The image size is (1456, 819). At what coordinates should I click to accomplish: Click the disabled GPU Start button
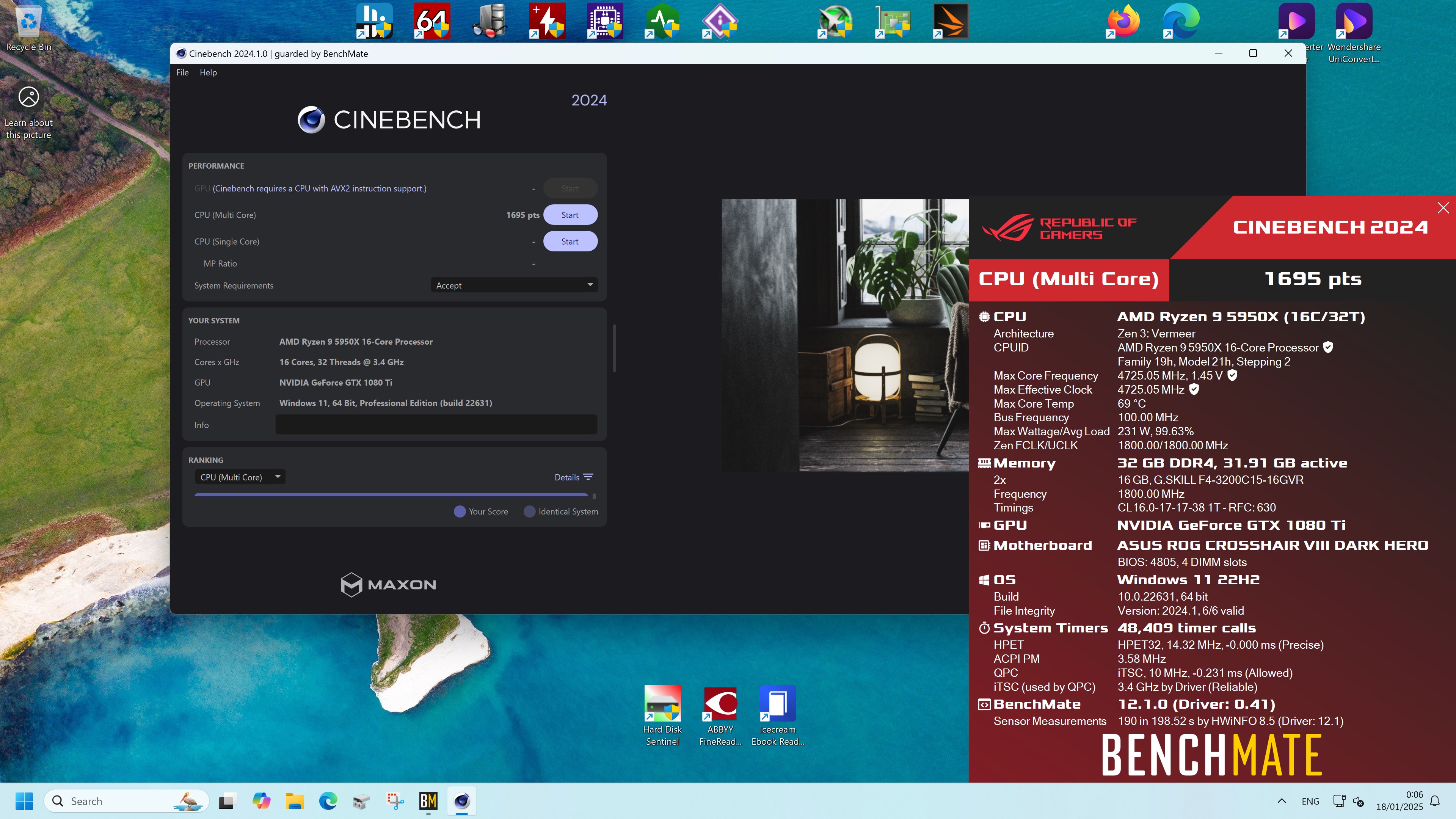(x=570, y=188)
